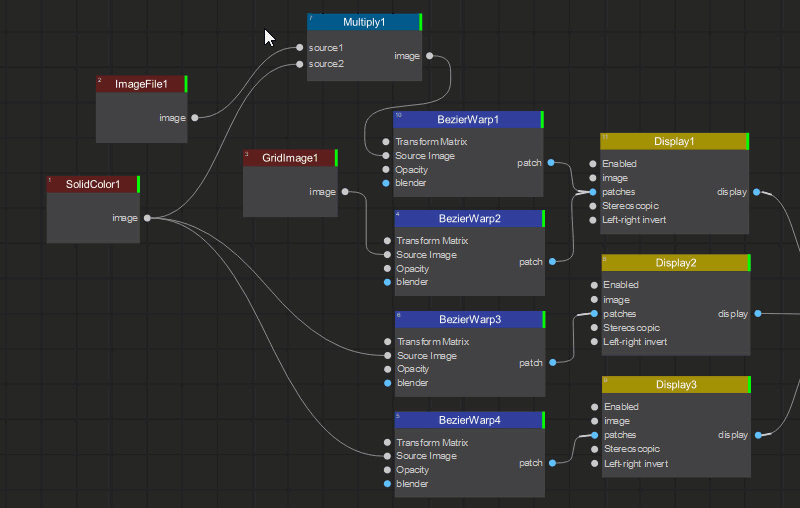800x508 pixels.
Task: Click BezierWarp1 Transform Matrix input port
Action: pyautogui.click(x=386, y=142)
